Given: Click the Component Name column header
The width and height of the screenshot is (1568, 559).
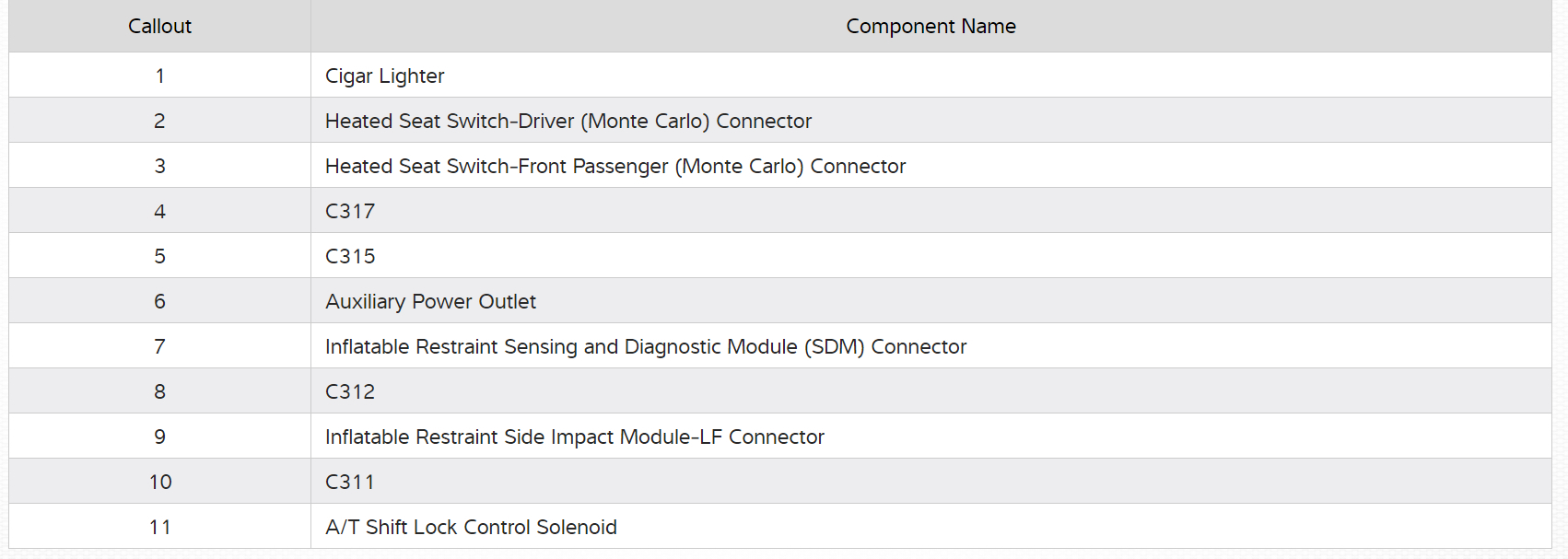Looking at the screenshot, I should tap(930, 27).
